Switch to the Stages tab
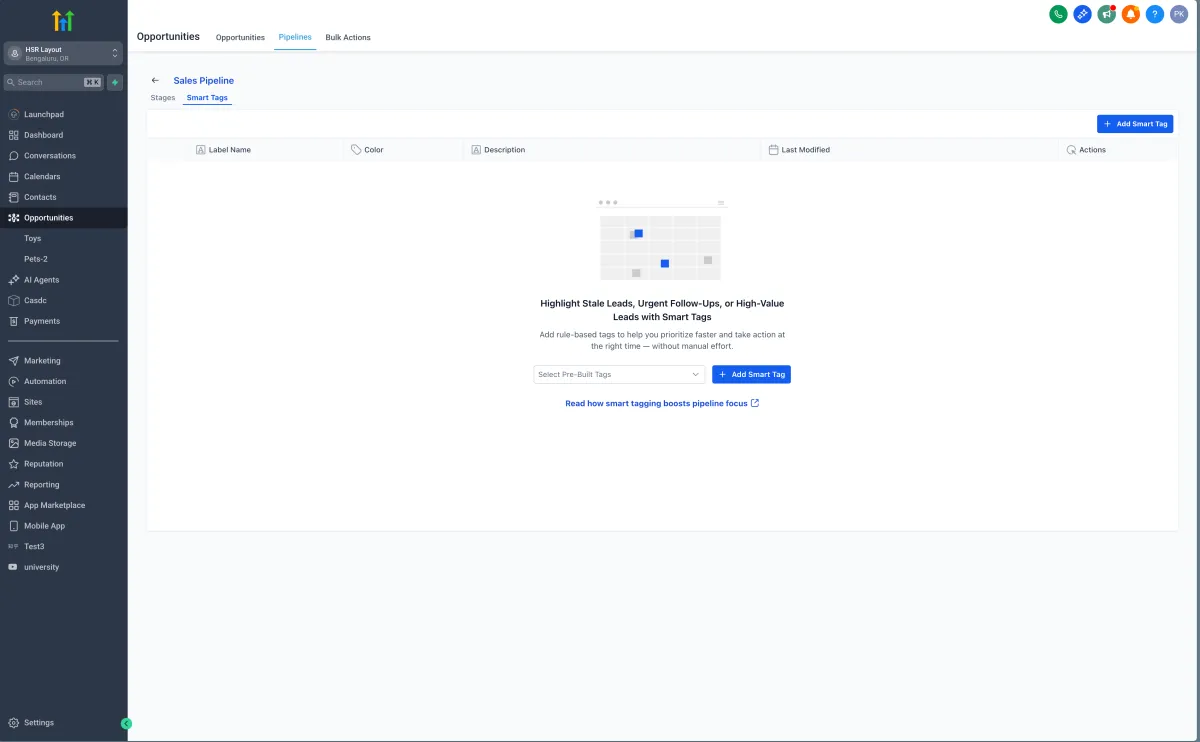 coord(163,98)
